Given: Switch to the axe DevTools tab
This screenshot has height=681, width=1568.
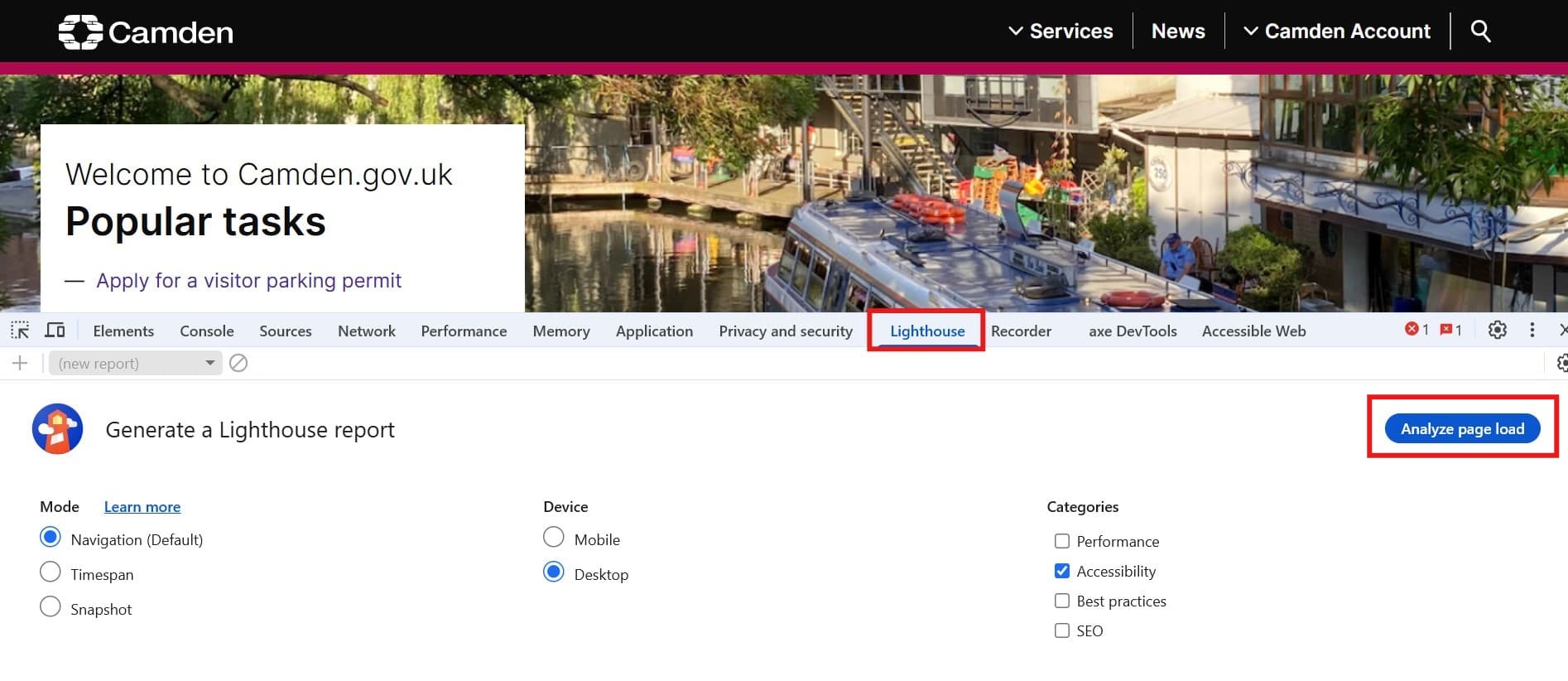Looking at the screenshot, I should click(x=1133, y=331).
